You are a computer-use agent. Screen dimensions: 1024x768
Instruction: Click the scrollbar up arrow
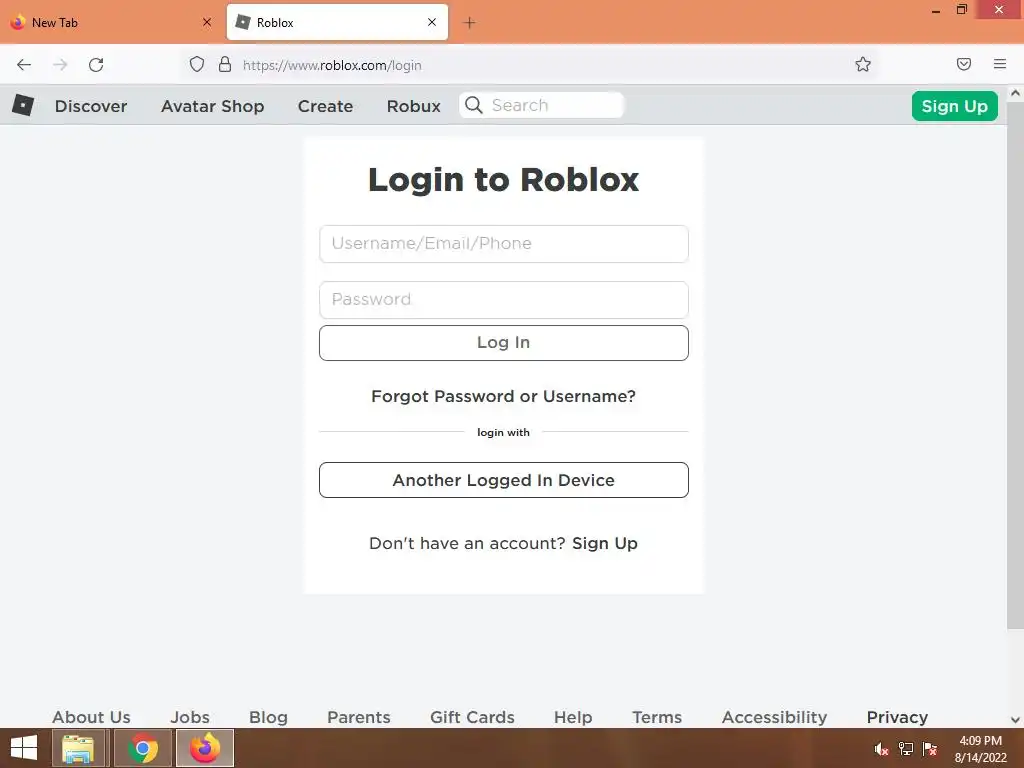pyautogui.click(x=1015, y=93)
